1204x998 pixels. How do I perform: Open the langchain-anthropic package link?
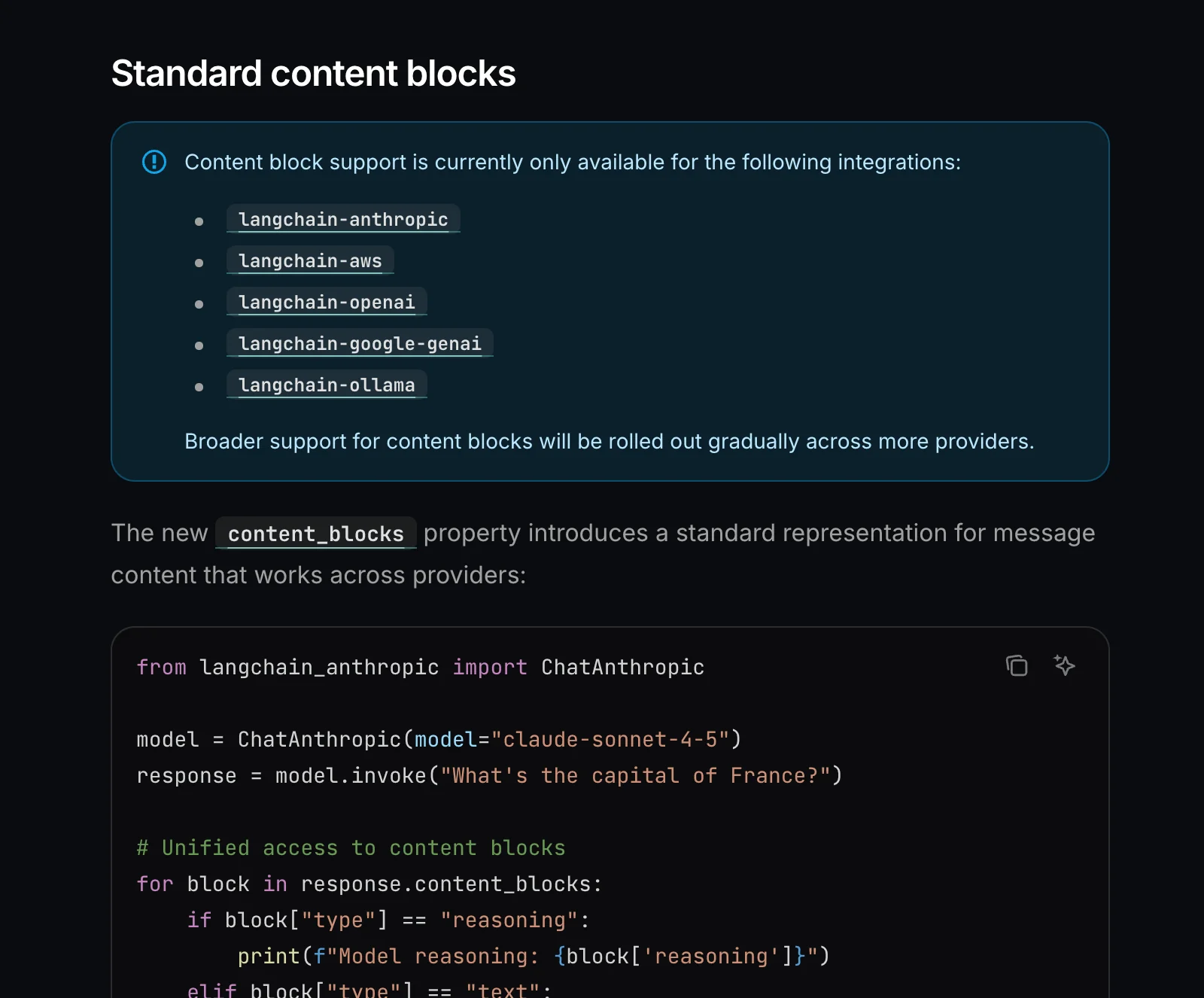[343, 219]
